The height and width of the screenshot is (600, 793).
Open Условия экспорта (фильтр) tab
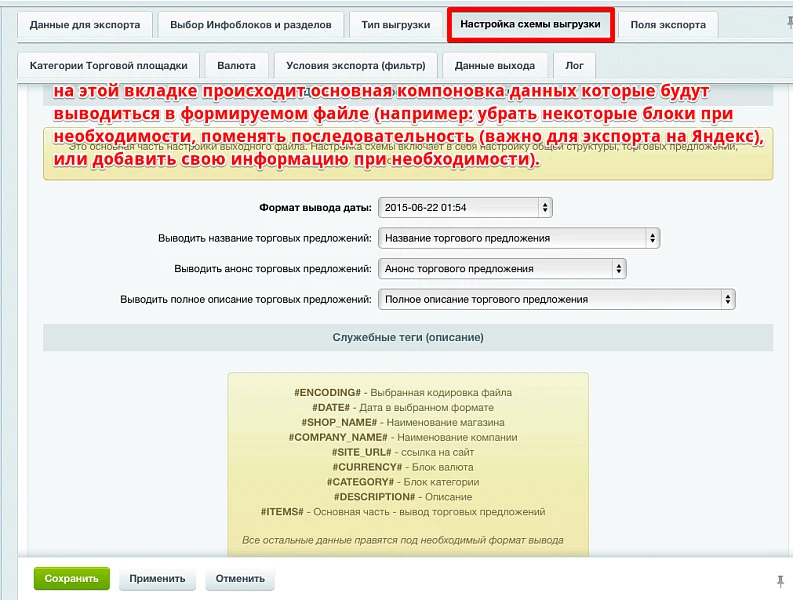(356, 66)
